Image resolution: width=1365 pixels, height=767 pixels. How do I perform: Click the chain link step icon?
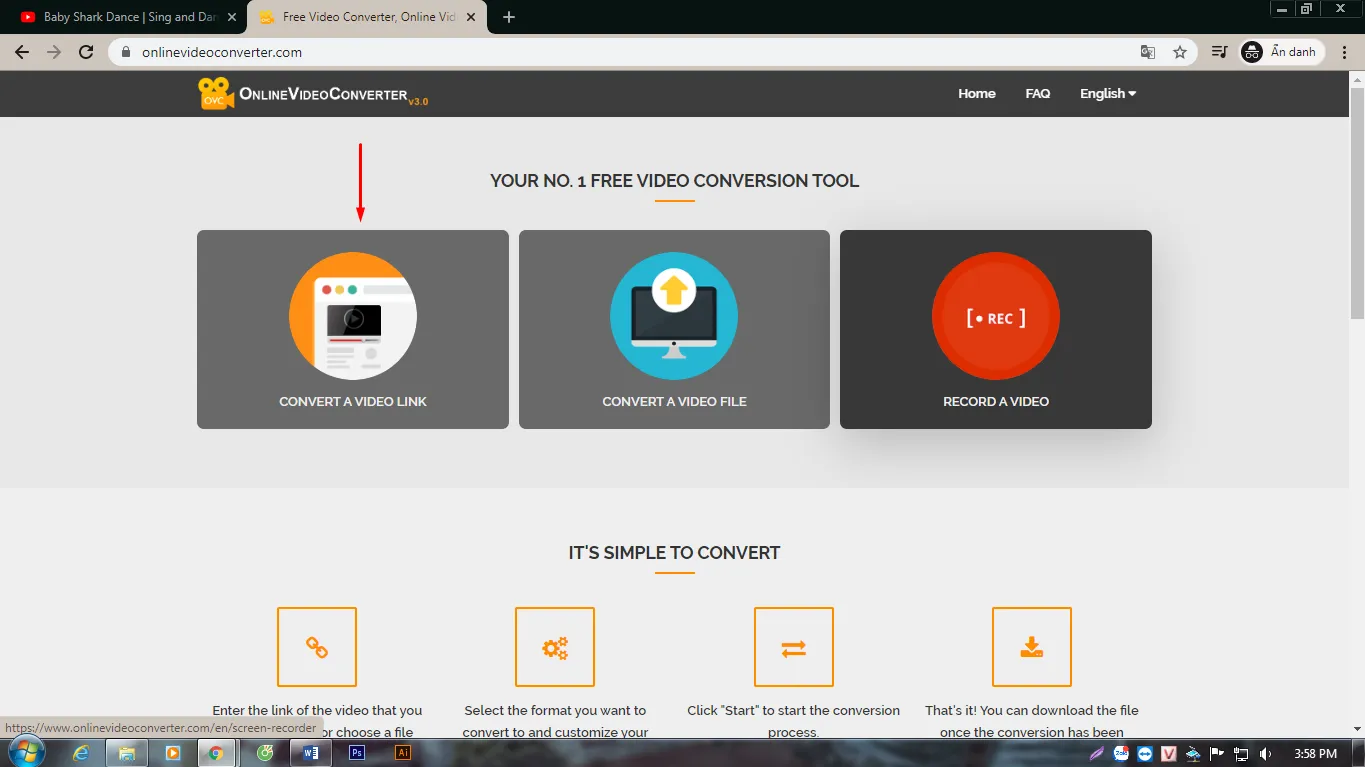pyautogui.click(x=317, y=647)
